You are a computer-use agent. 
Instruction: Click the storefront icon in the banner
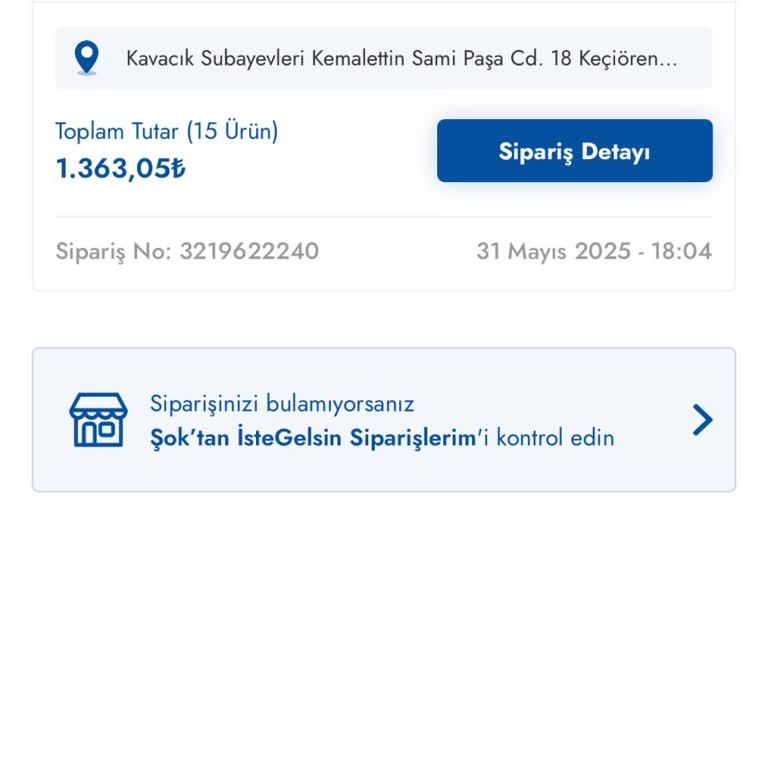tap(98, 420)
